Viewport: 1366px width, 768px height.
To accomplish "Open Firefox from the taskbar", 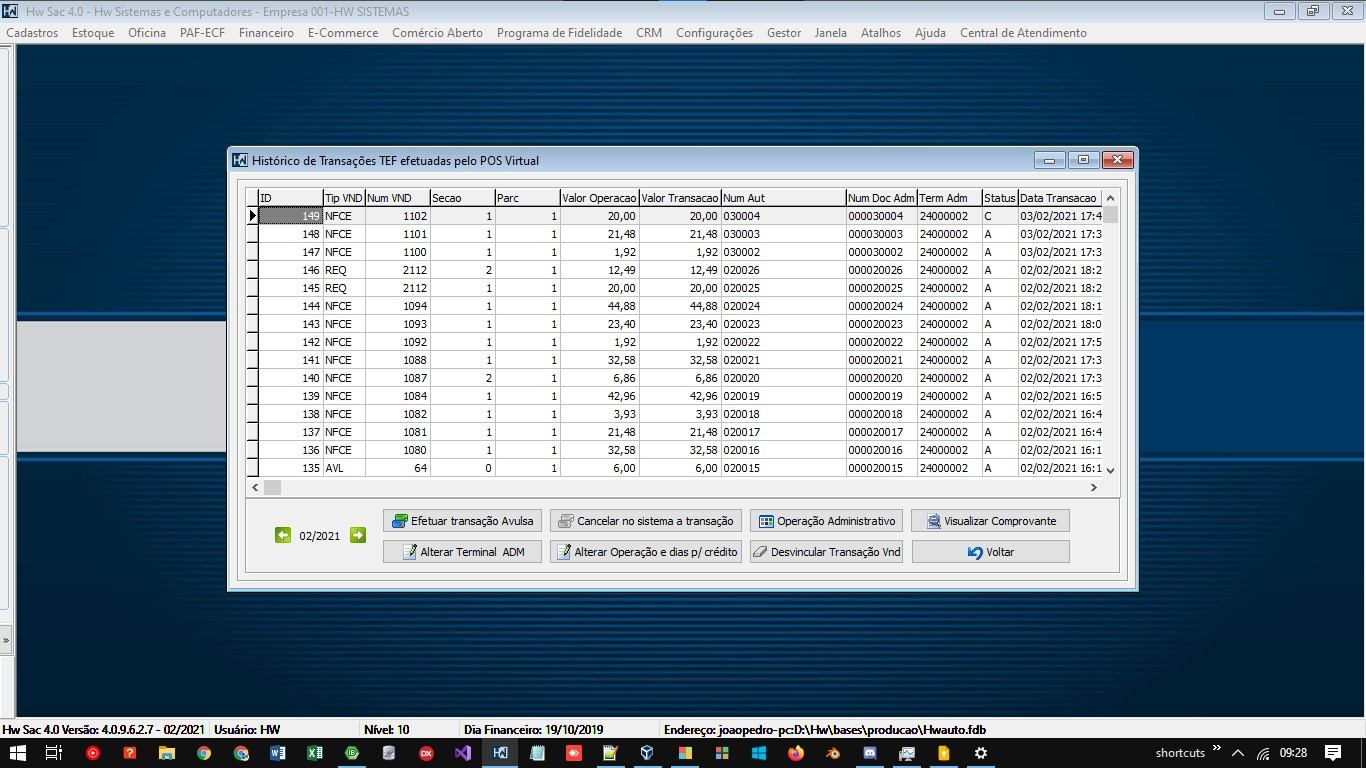I will pyautogui.click(x=796, y=753).
